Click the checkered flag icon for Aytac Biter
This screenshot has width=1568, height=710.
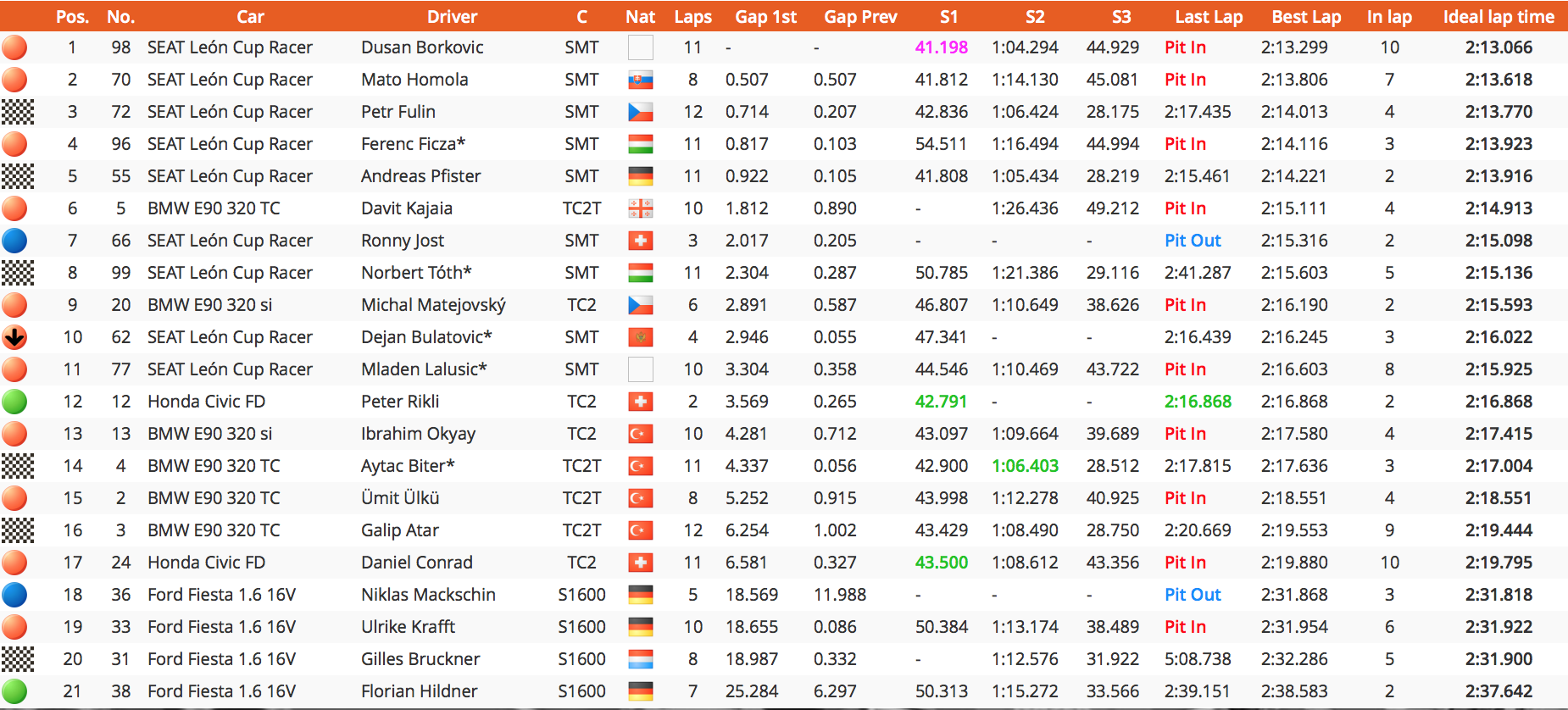click(18, 466)
